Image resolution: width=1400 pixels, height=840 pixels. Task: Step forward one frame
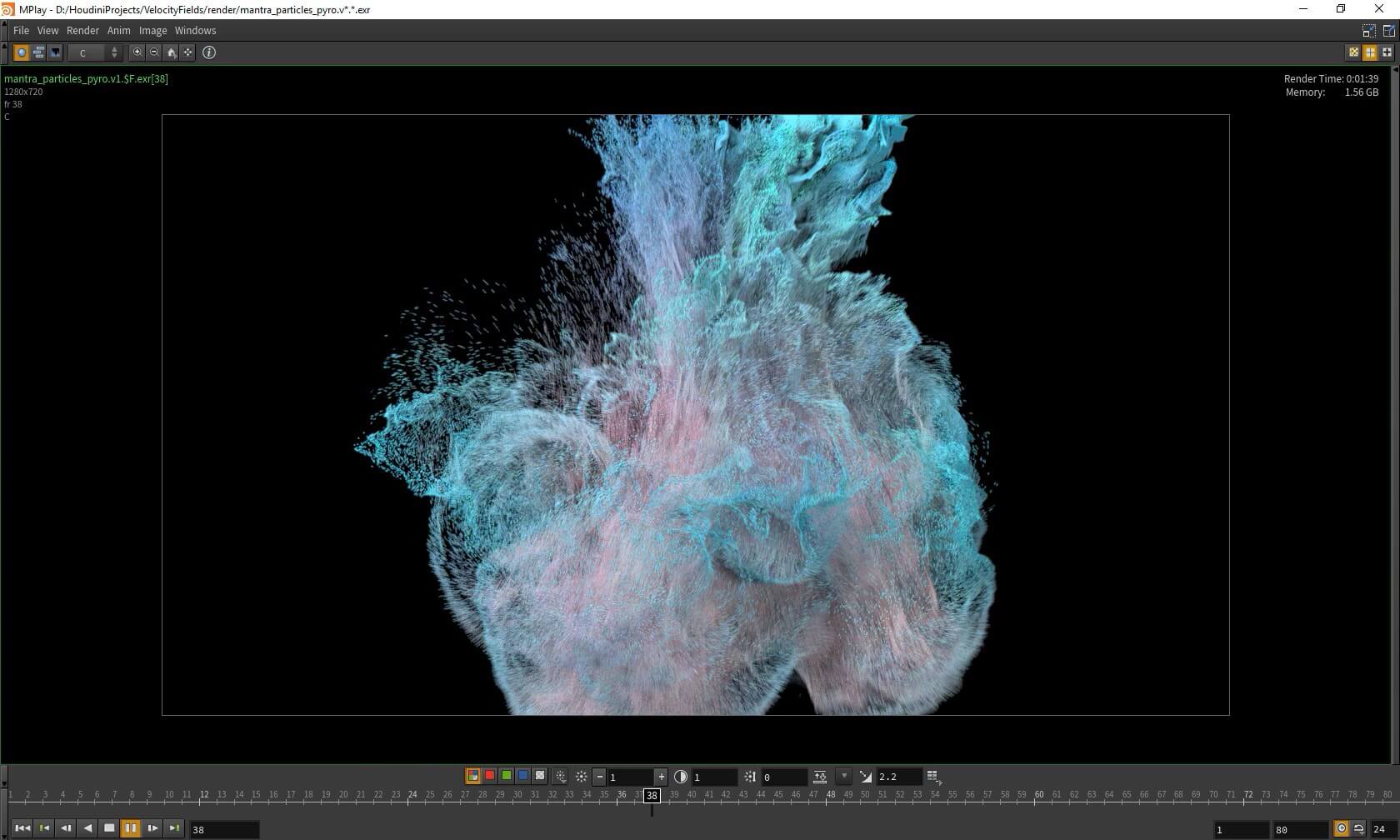point(152,828)
